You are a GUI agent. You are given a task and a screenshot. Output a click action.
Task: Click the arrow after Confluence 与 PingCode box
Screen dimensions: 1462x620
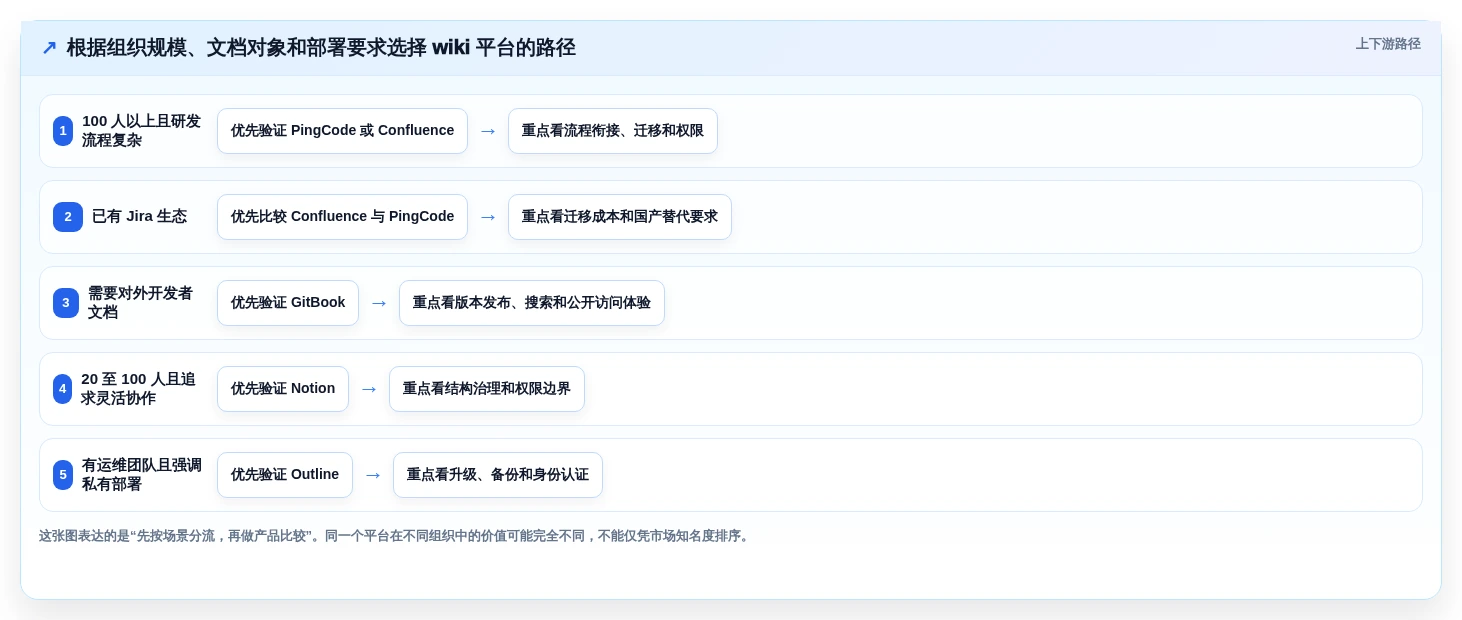488,217
